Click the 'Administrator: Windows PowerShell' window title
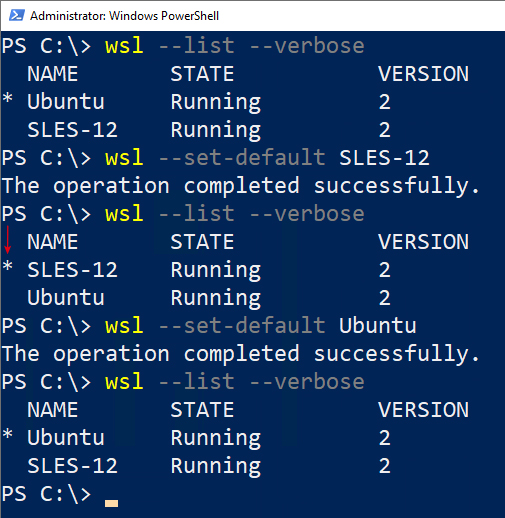Viewport: 505px width, 518px height. (124, 16)
